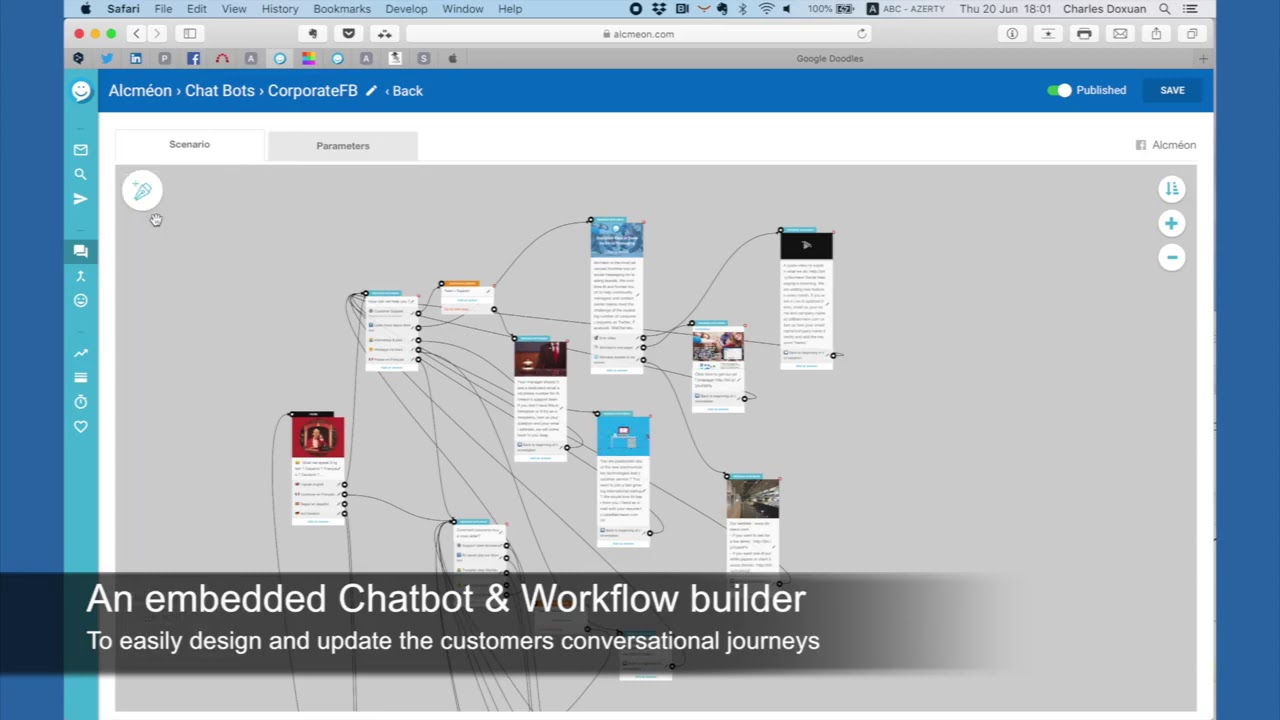Switch to the Parameters tab
Viewport: 1280px width, 720px height.
343,146
